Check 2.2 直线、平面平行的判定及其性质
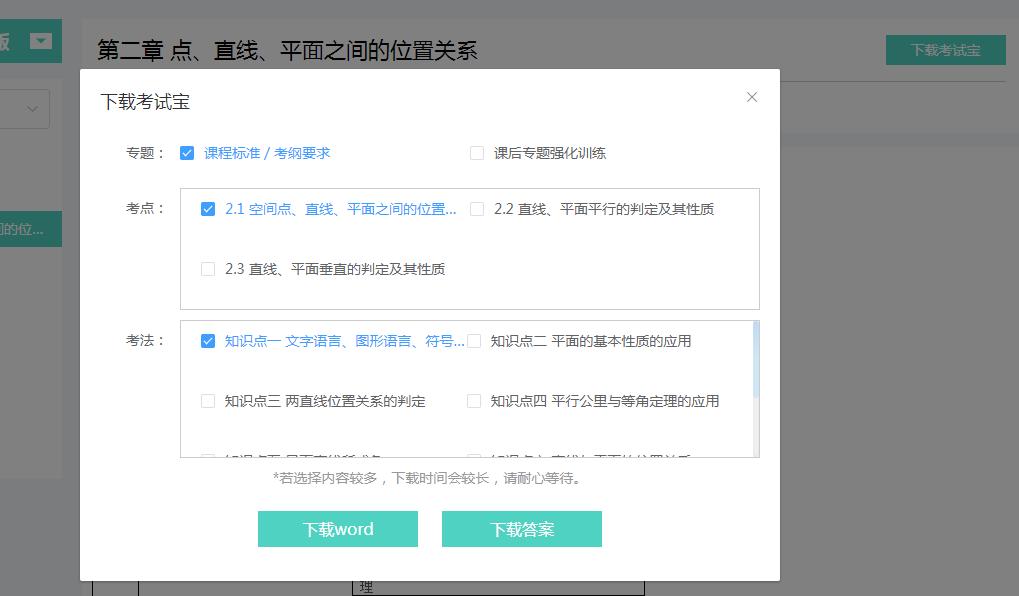This screenshot has width=1019, height=596. coord(474,209)
